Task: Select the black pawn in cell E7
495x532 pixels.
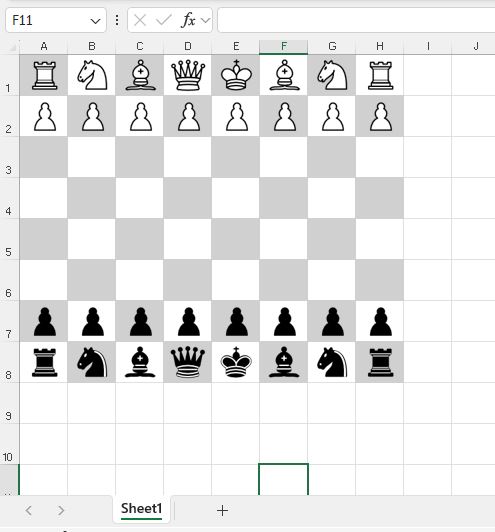Action: tap(237, 322)
